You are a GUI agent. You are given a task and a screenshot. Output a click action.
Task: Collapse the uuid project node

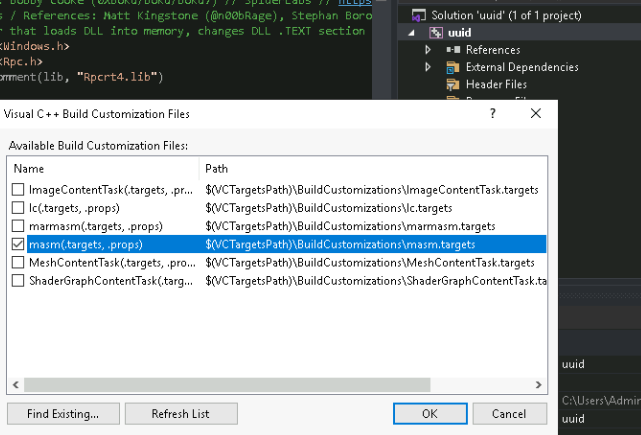[411, 33]
